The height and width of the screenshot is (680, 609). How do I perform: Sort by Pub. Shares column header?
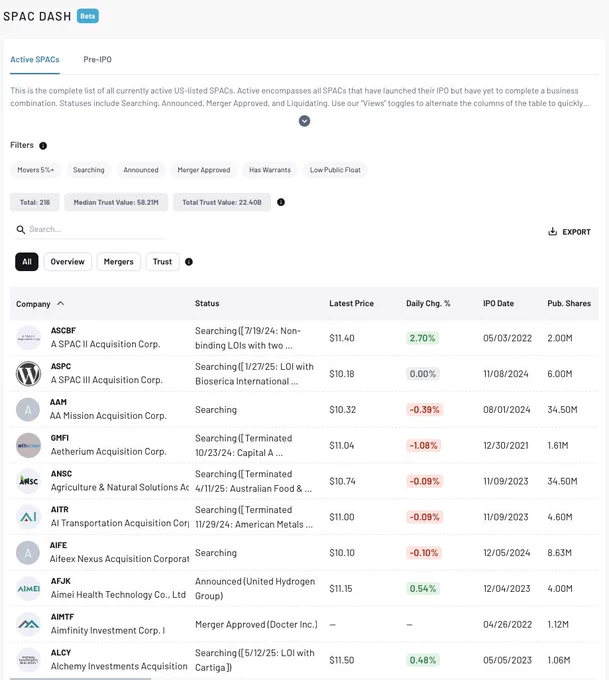569,304
